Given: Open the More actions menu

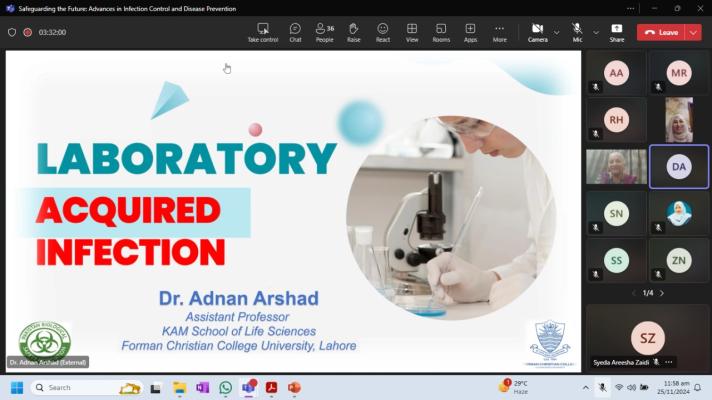Looking at the screenshot, I should (499, 31).
